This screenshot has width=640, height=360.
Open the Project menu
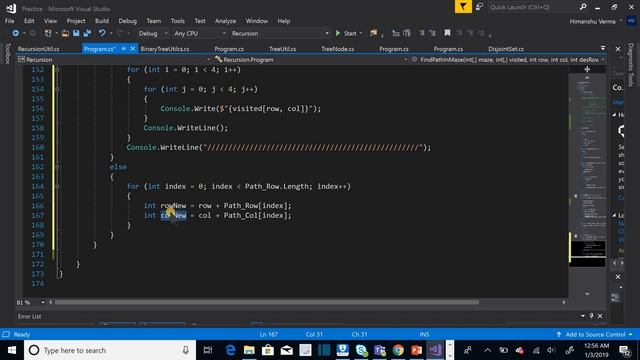tap(76, 21)
